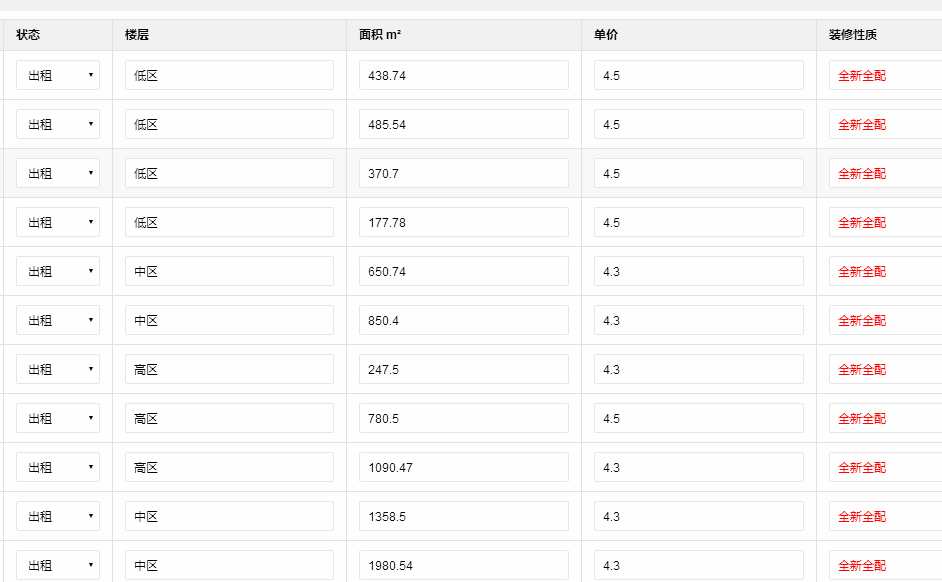Expand status dropdown for 485.54 area row
This screenshot has width=942, height=582.
click(x=58, y=124)
